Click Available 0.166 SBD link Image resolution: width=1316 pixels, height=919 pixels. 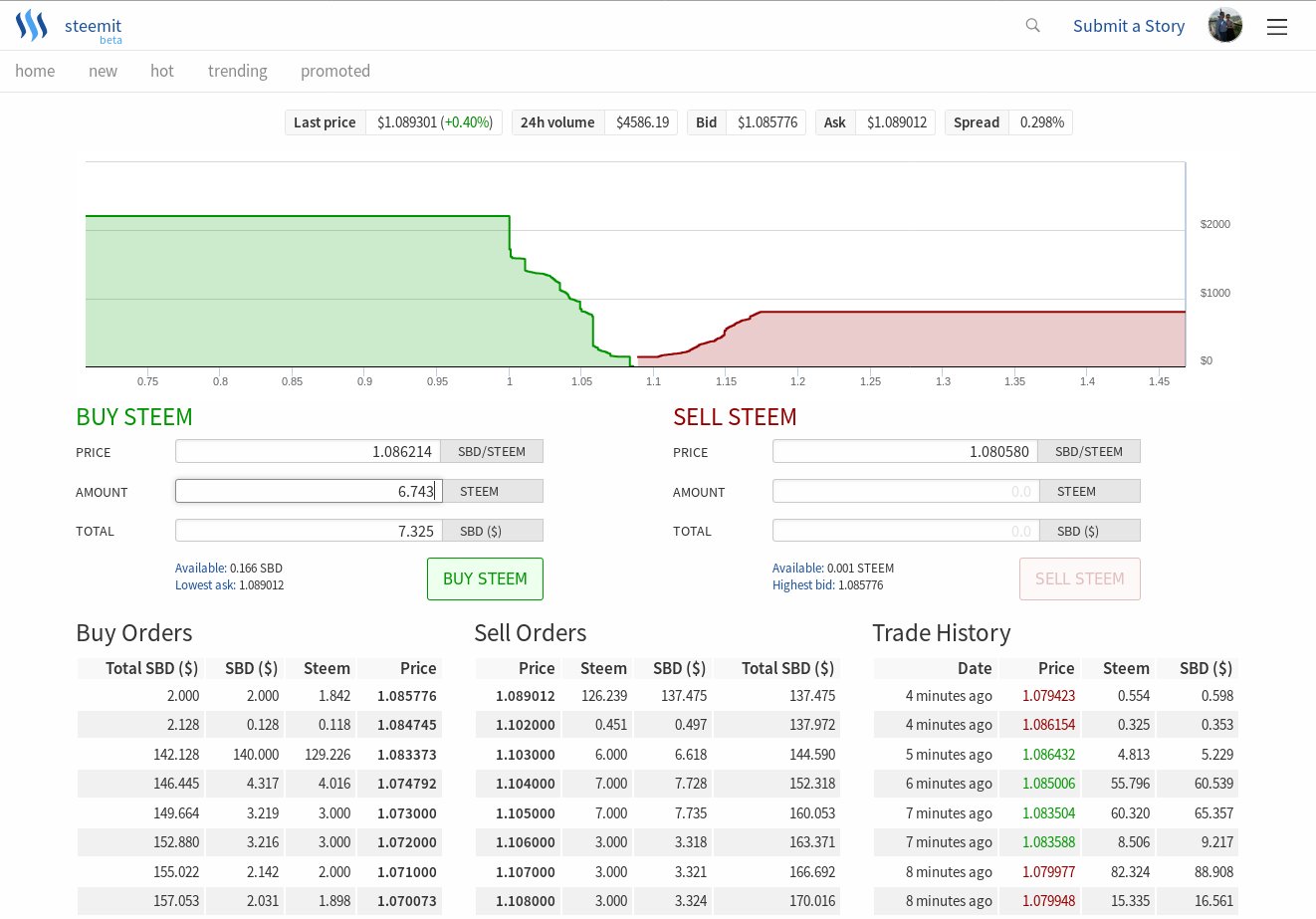(229, 568)
